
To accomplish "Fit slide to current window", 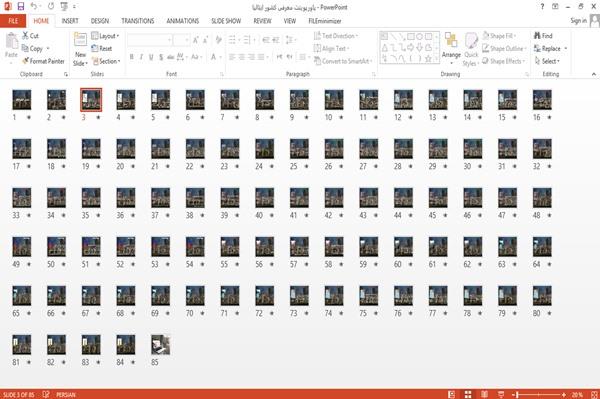I will point(594,394).
